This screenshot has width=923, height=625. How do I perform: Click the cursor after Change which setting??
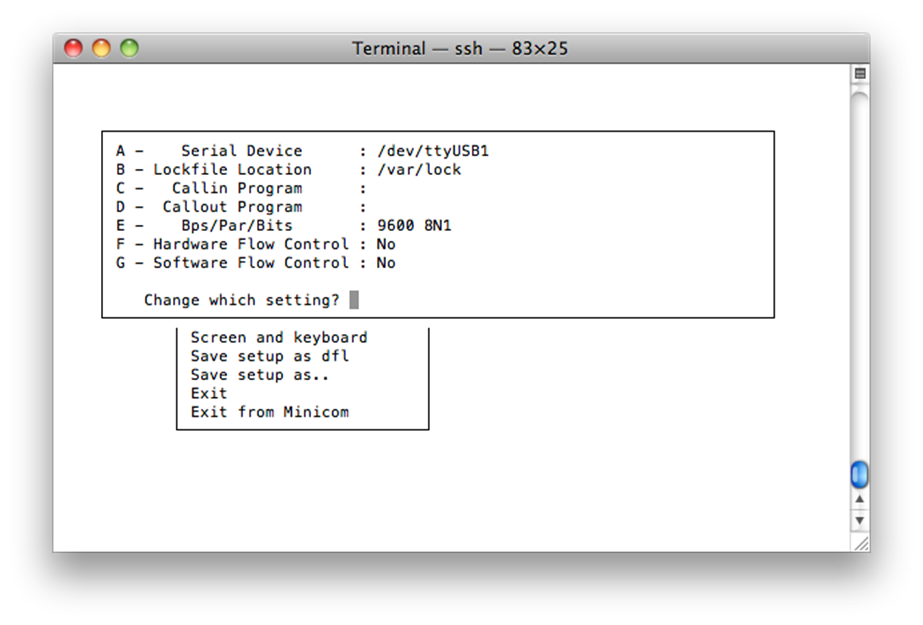point(354,300)
